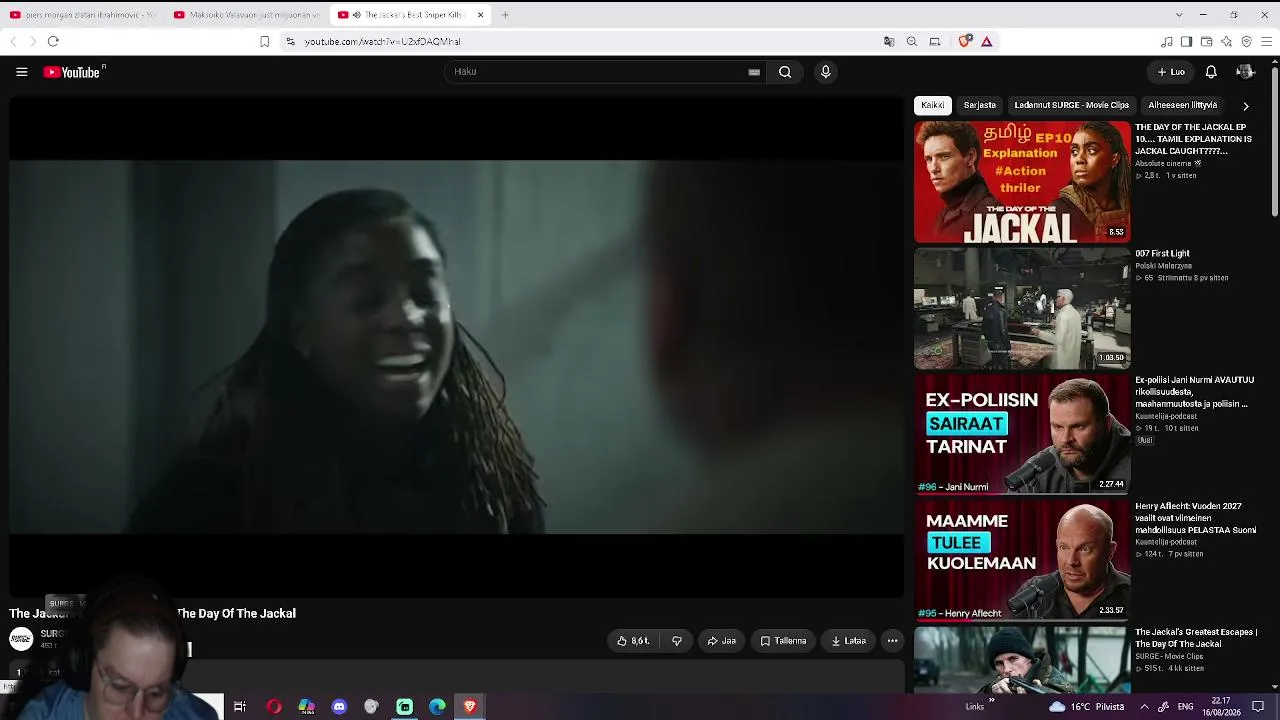Open a new browser tab
Viewport: 1280px width, 720px height.
[505, 15]
